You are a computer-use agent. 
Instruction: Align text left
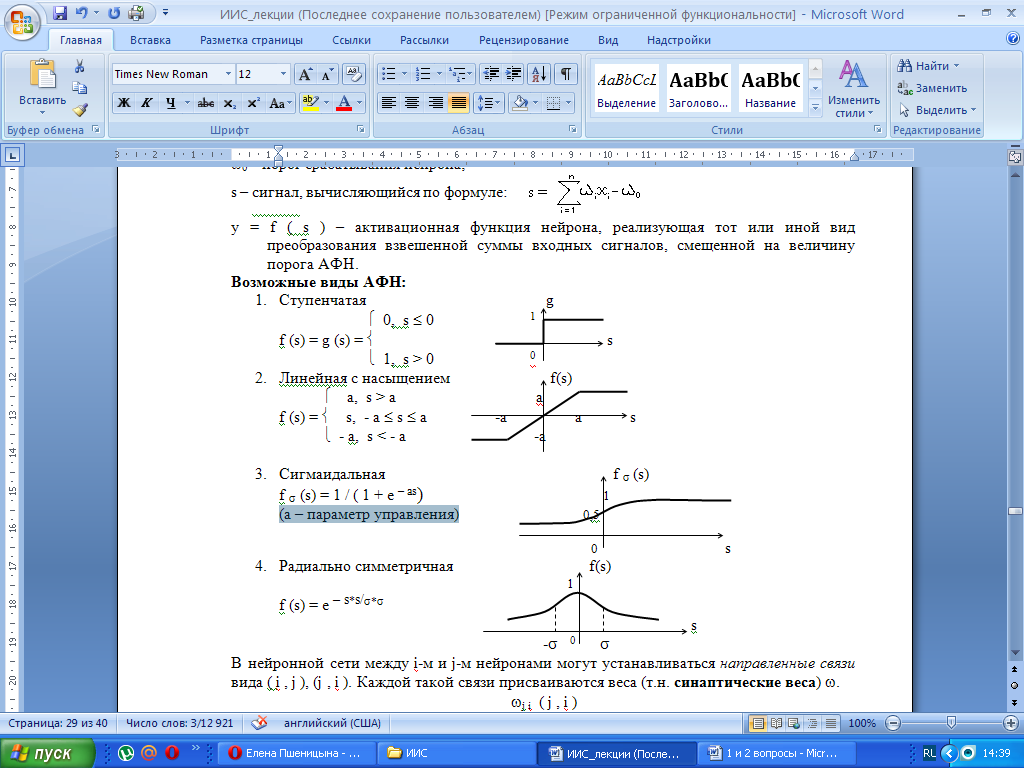[389, 103]
